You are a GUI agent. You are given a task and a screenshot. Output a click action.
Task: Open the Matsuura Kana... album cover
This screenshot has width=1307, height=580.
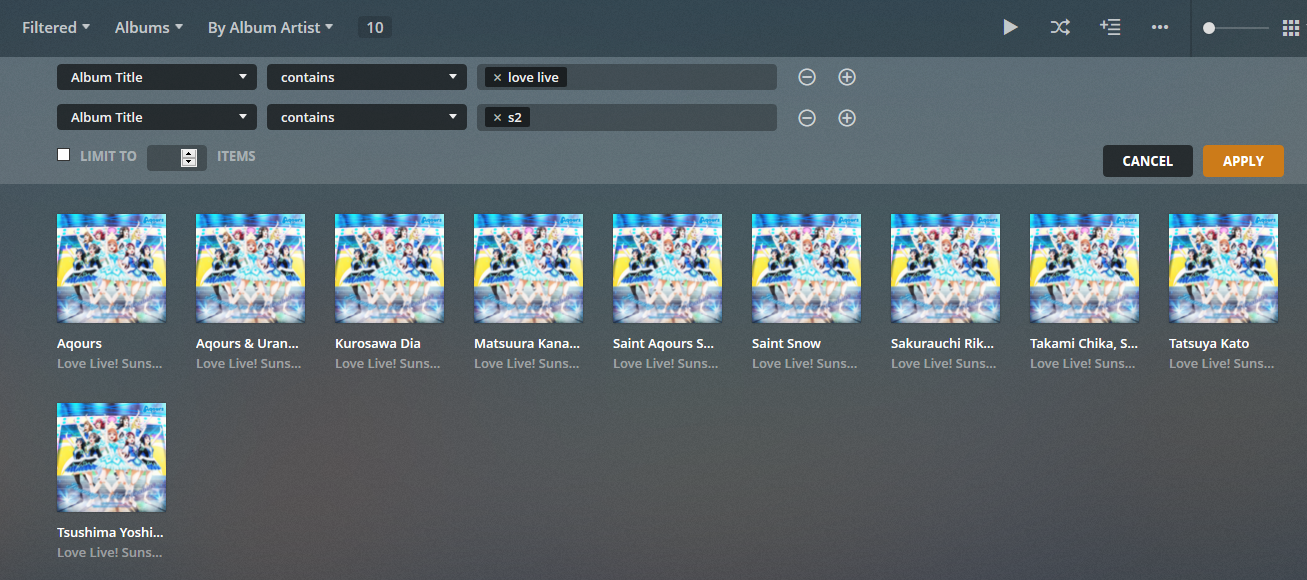(529, 268)
